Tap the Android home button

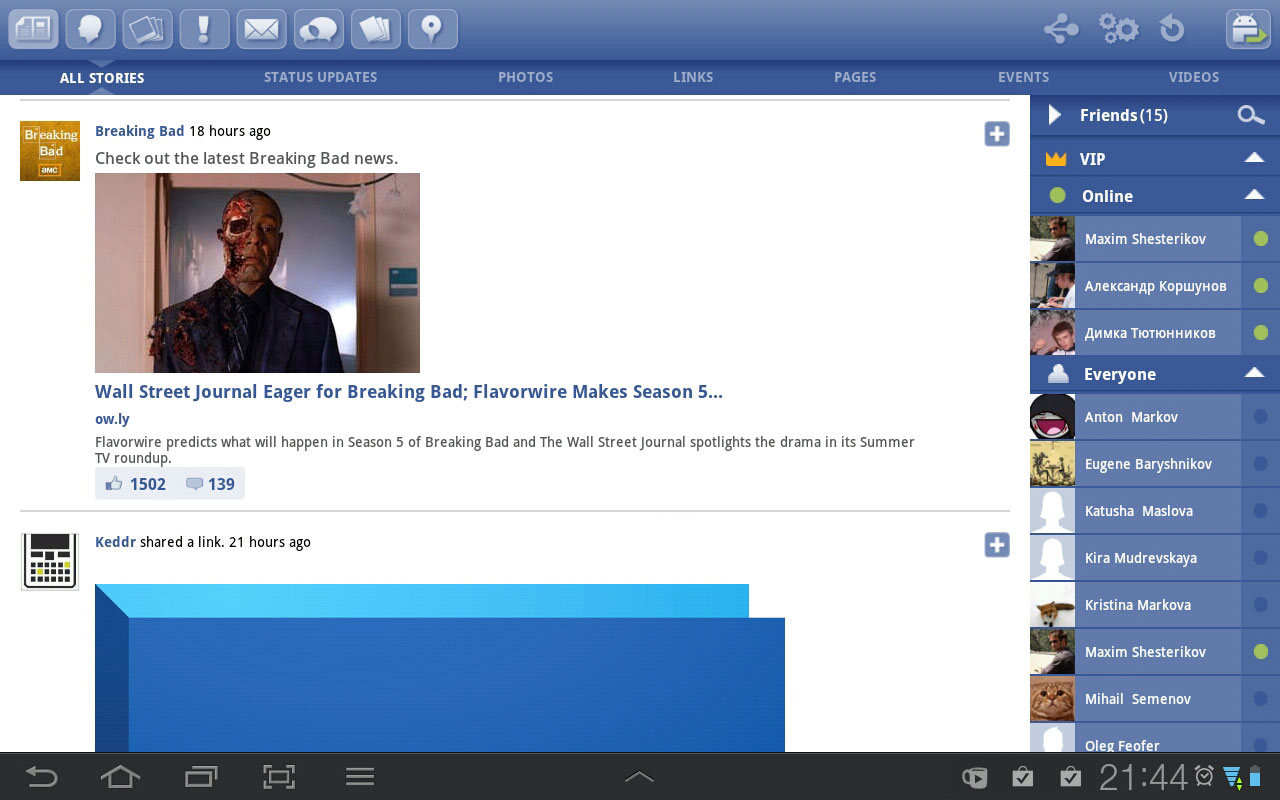(x=120, y=777)
